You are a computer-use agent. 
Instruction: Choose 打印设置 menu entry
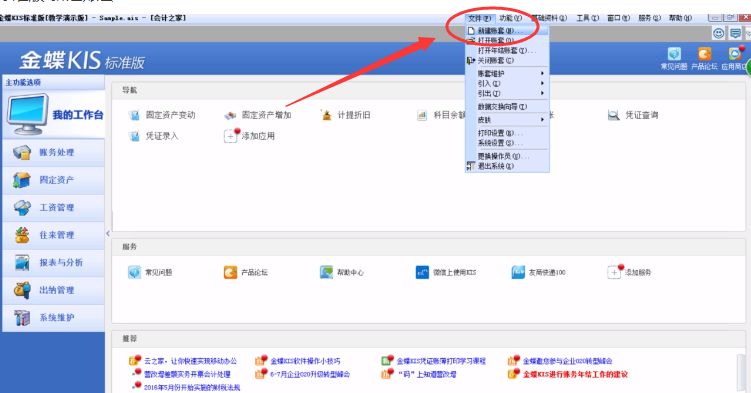[507, 133]
